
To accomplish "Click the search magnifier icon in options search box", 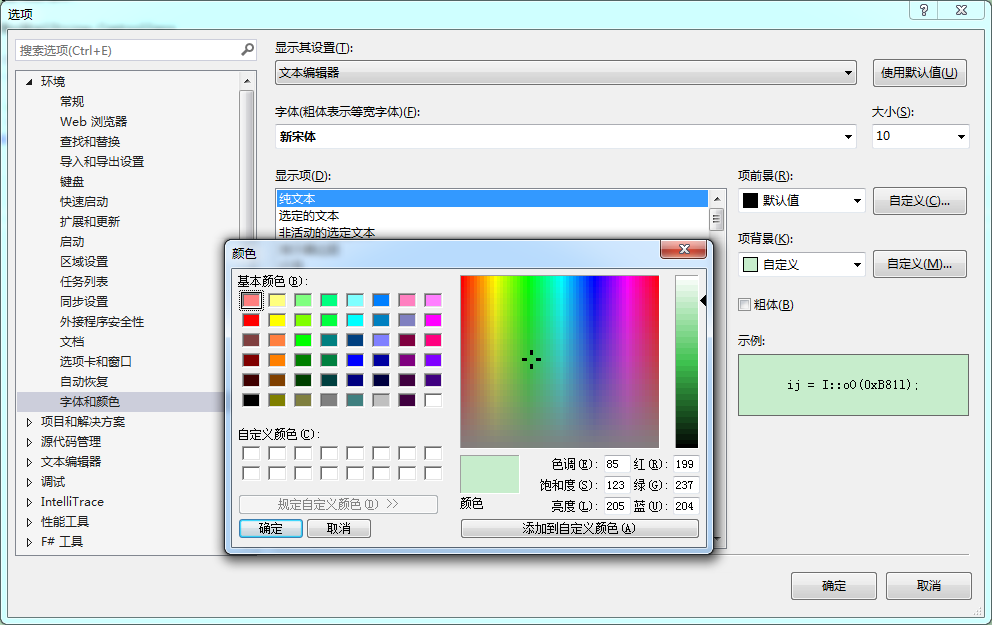I will pyautogui.click(x=246, y=48).
